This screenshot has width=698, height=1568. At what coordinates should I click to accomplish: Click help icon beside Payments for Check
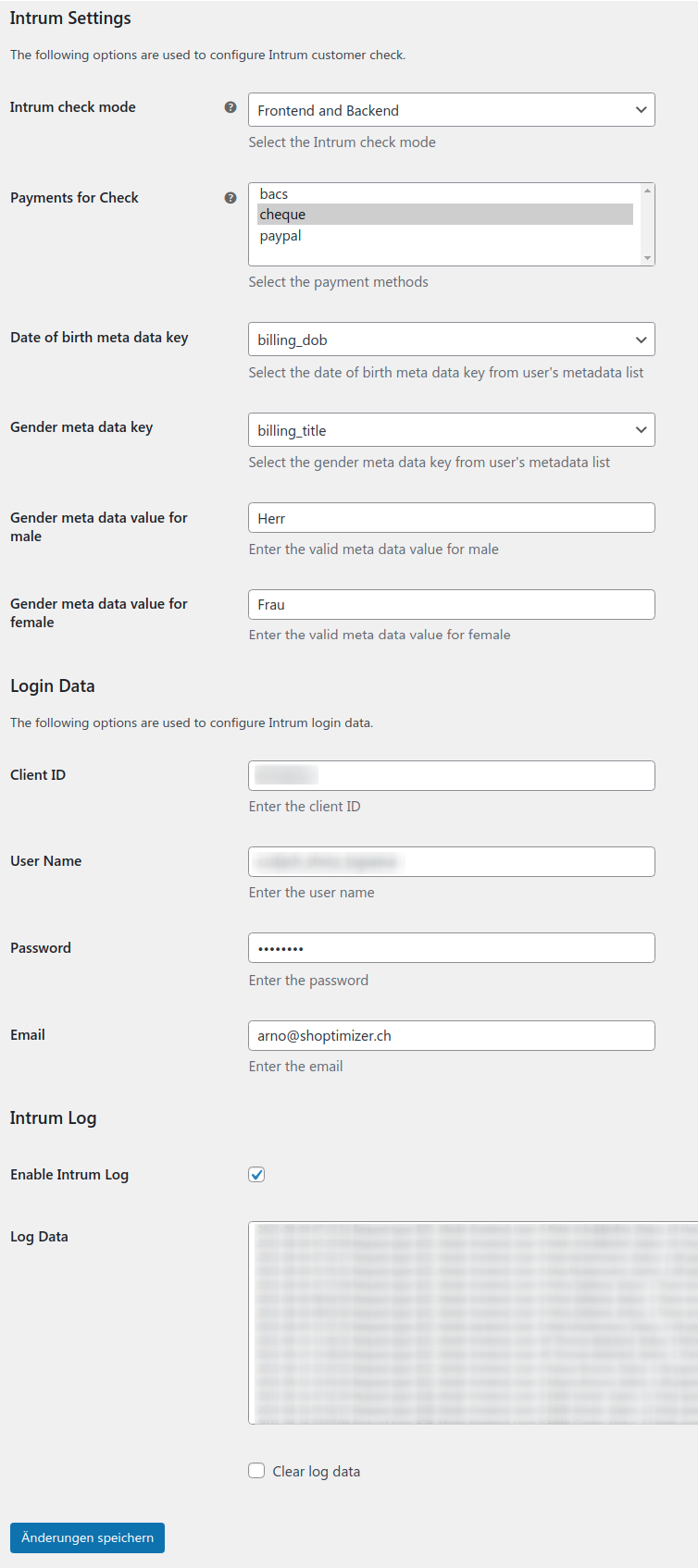pos(231,198)
